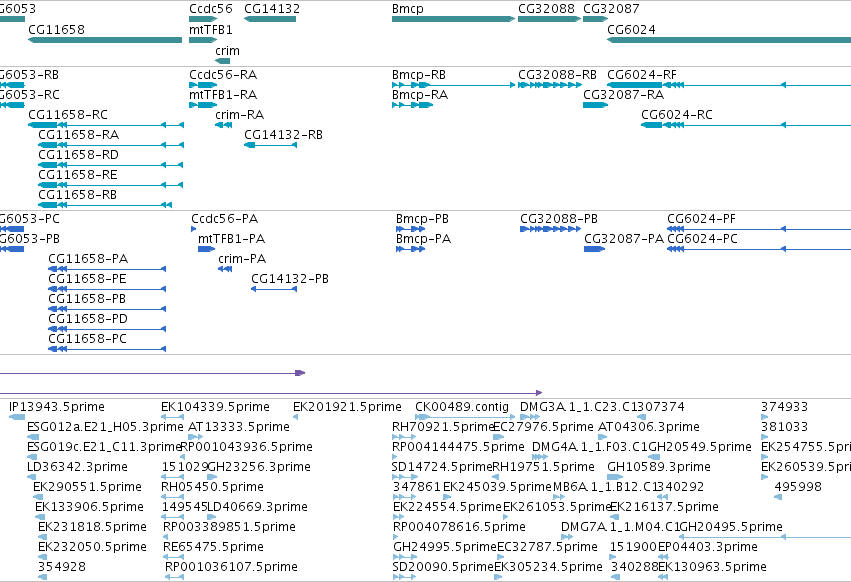The width and height of the screenshot is (851, 582).
Task: Select transcript CG14132-RB
Action: click(x=270, y=146)
